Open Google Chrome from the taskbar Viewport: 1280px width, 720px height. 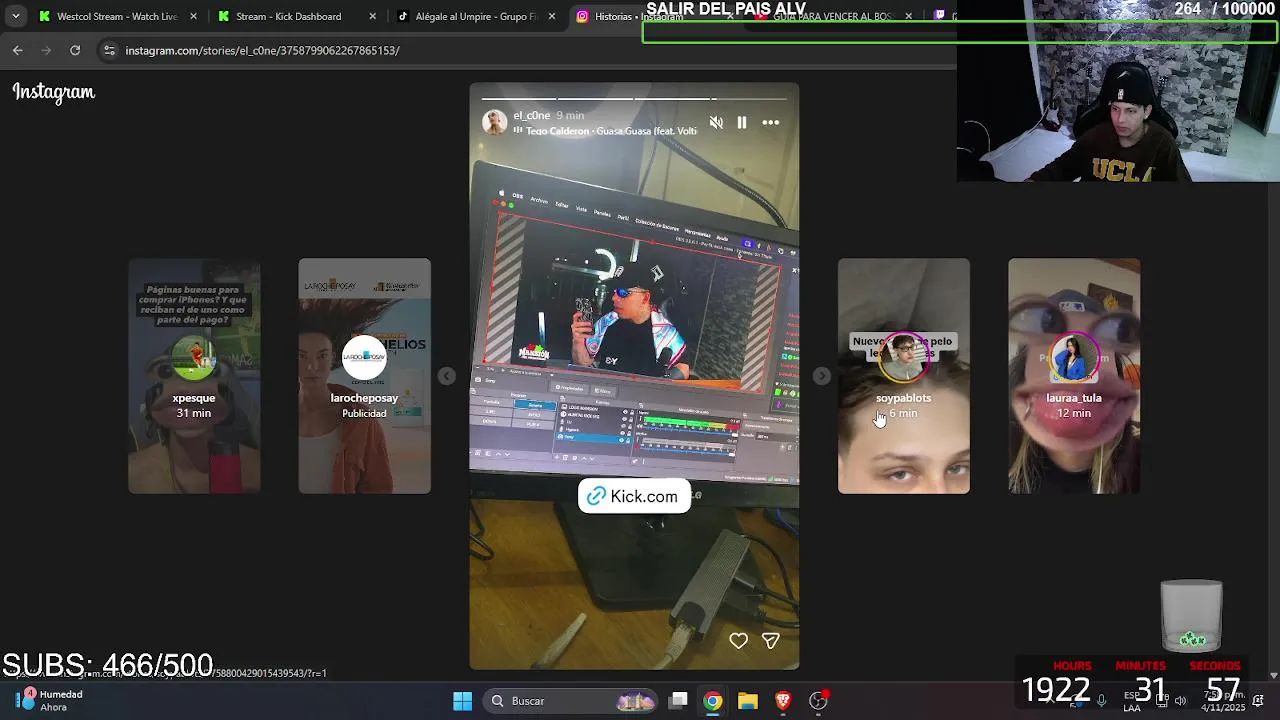coord(713,701)
